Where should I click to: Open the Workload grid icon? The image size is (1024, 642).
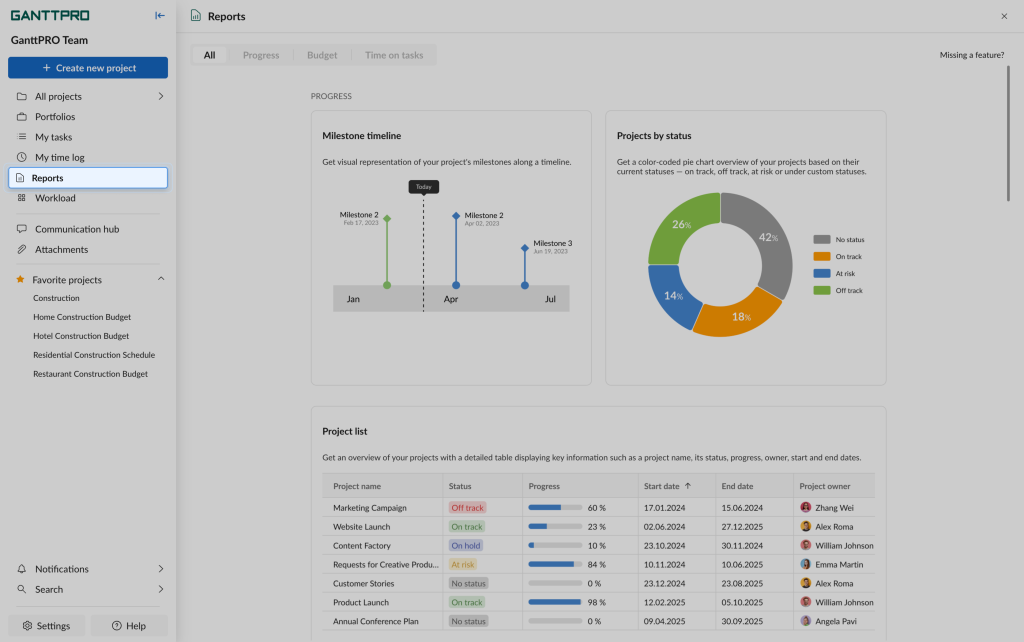tap(19, 197)
